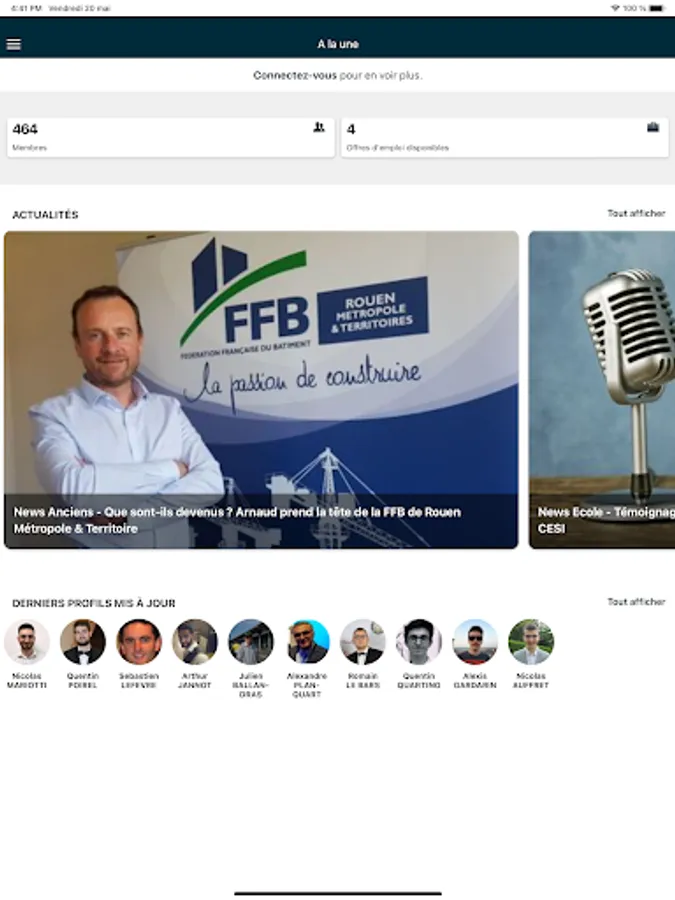
Task: Open Julien Ballan-Gras profile avatar
Action: coord(251,642)
